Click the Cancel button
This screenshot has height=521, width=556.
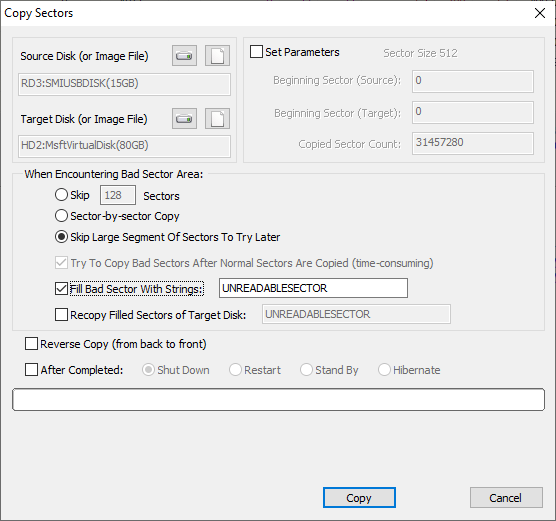pyautogui.click(x=506, y=498)
